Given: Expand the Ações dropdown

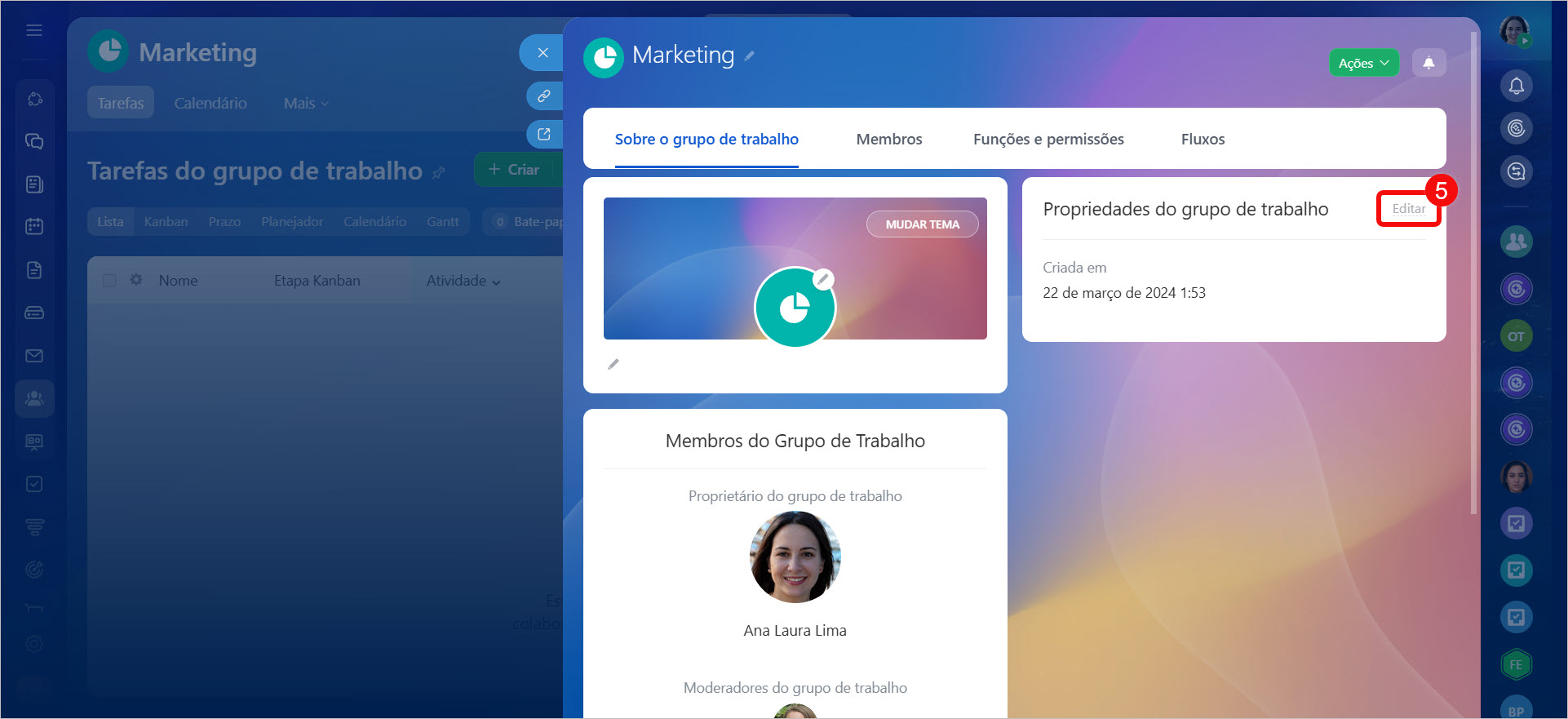Looking at the screenshot, I should tap(1363, 63).
